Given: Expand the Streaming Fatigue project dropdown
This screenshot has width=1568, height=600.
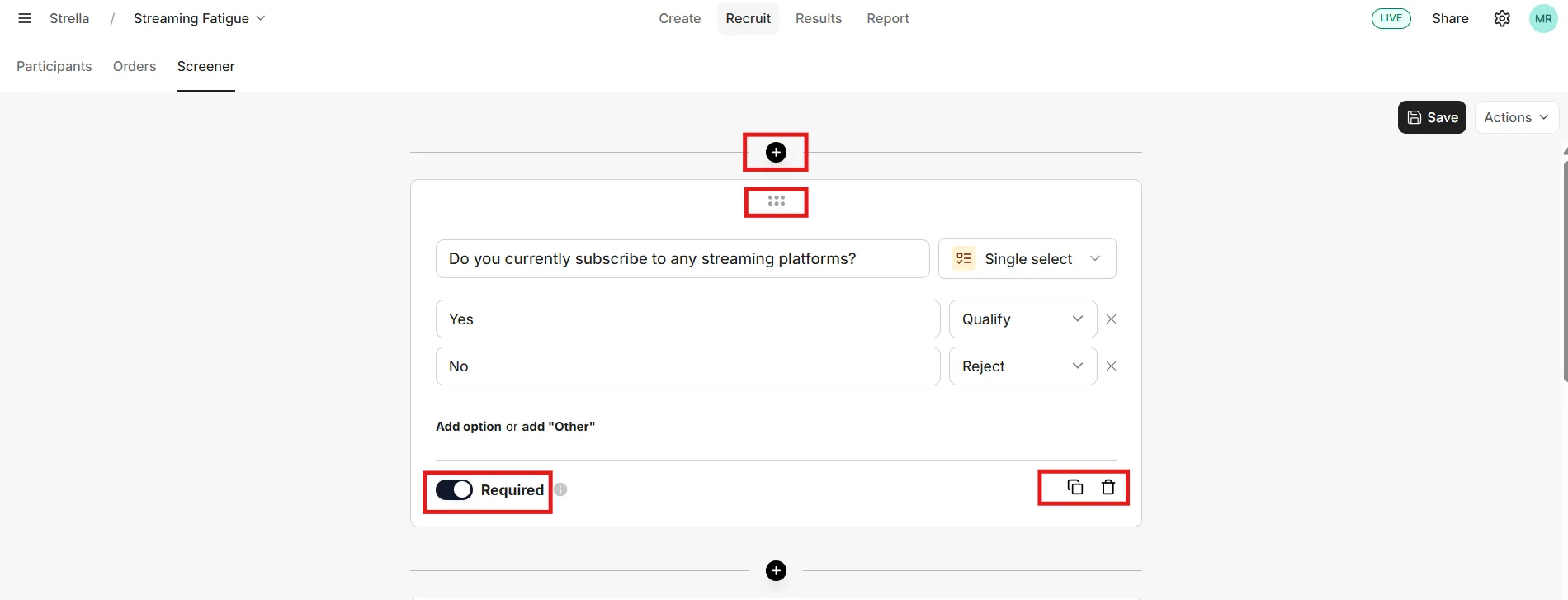Looking at the screenshot, I should (199, 18).
